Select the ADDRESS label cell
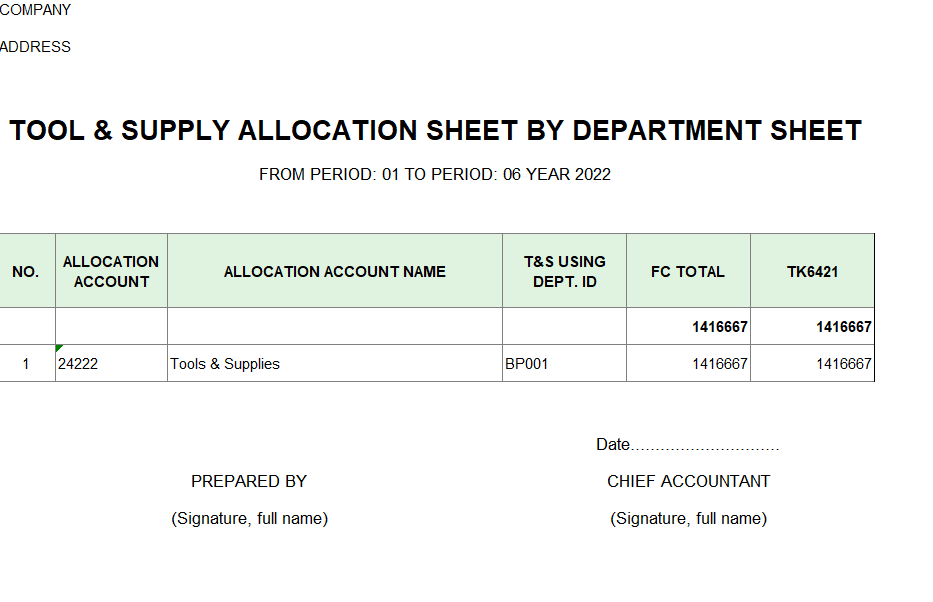 [x=36, y=47]
